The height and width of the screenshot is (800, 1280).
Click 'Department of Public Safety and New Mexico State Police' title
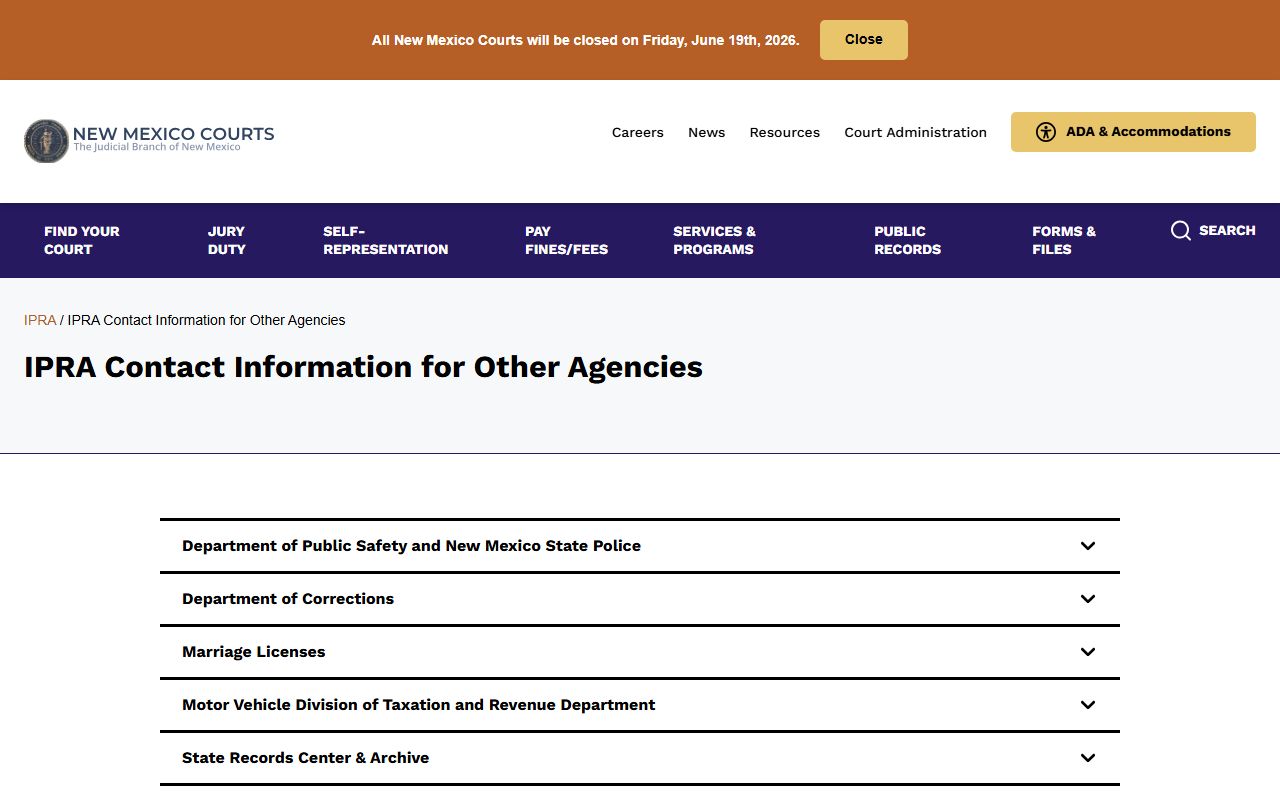[411, 546]
